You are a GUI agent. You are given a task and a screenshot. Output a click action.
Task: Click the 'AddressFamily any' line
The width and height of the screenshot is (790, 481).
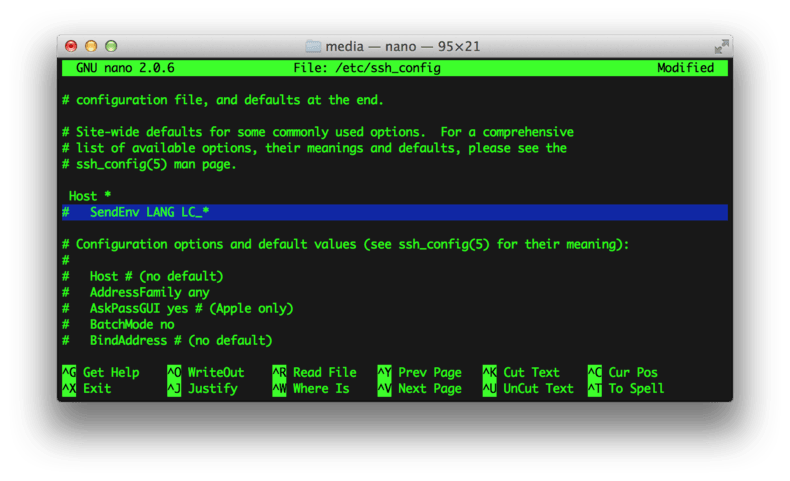136,292
